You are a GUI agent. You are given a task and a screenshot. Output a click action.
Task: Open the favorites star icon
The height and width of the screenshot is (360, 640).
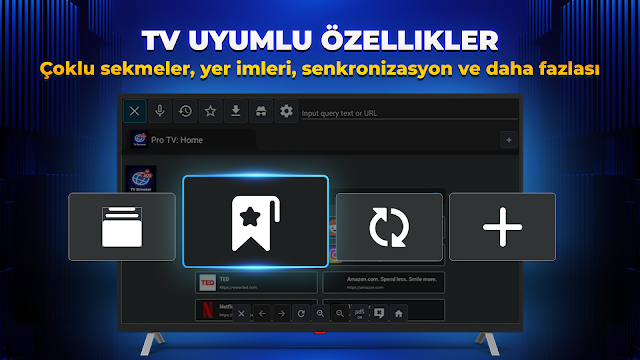pos(210,111)
